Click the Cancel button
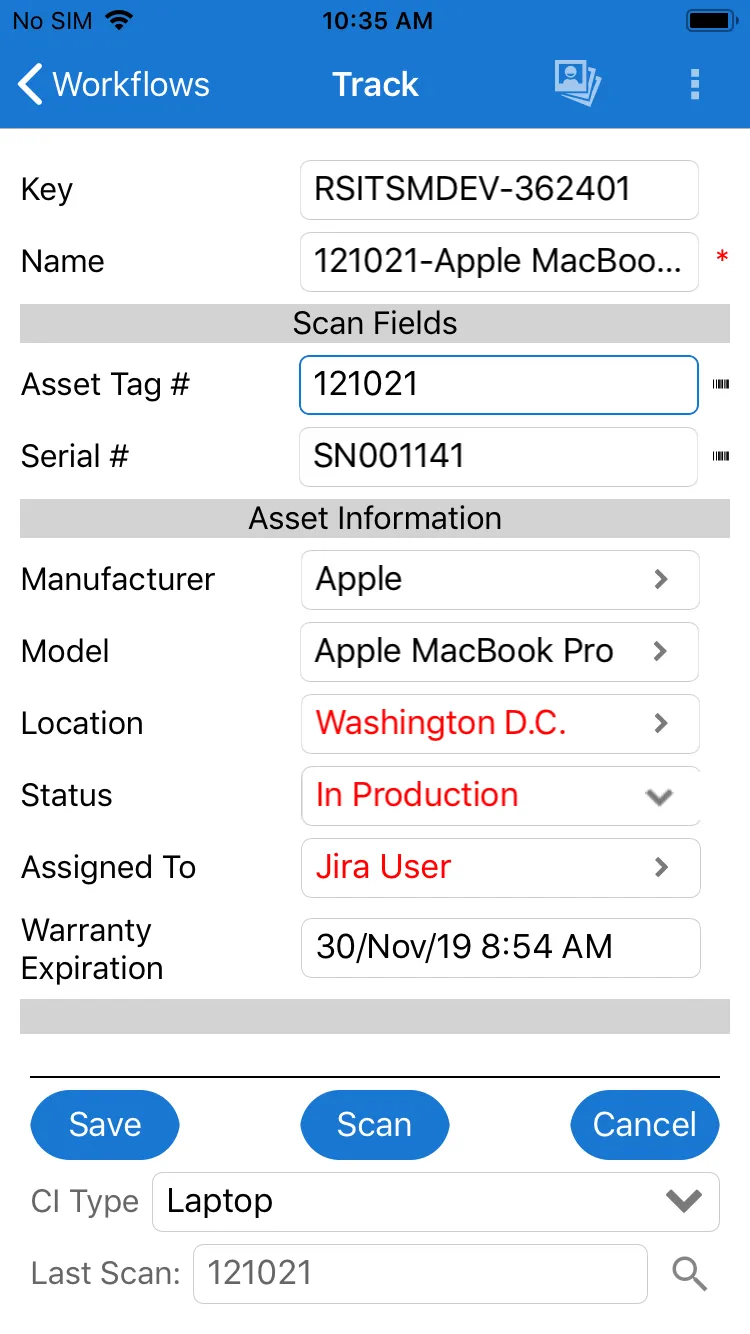This screenshot has width=750, height=1334. point(645,1125)
